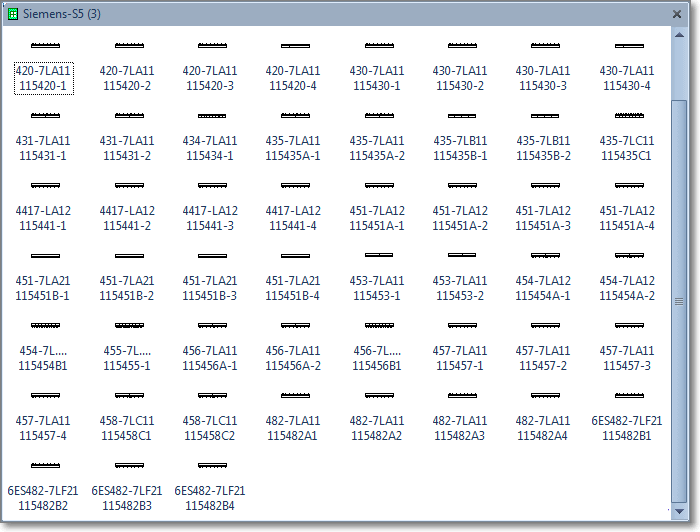Select the 115453-1 symbol icon
The height and width of the screenshot is (532, 700).
[379, 255]
